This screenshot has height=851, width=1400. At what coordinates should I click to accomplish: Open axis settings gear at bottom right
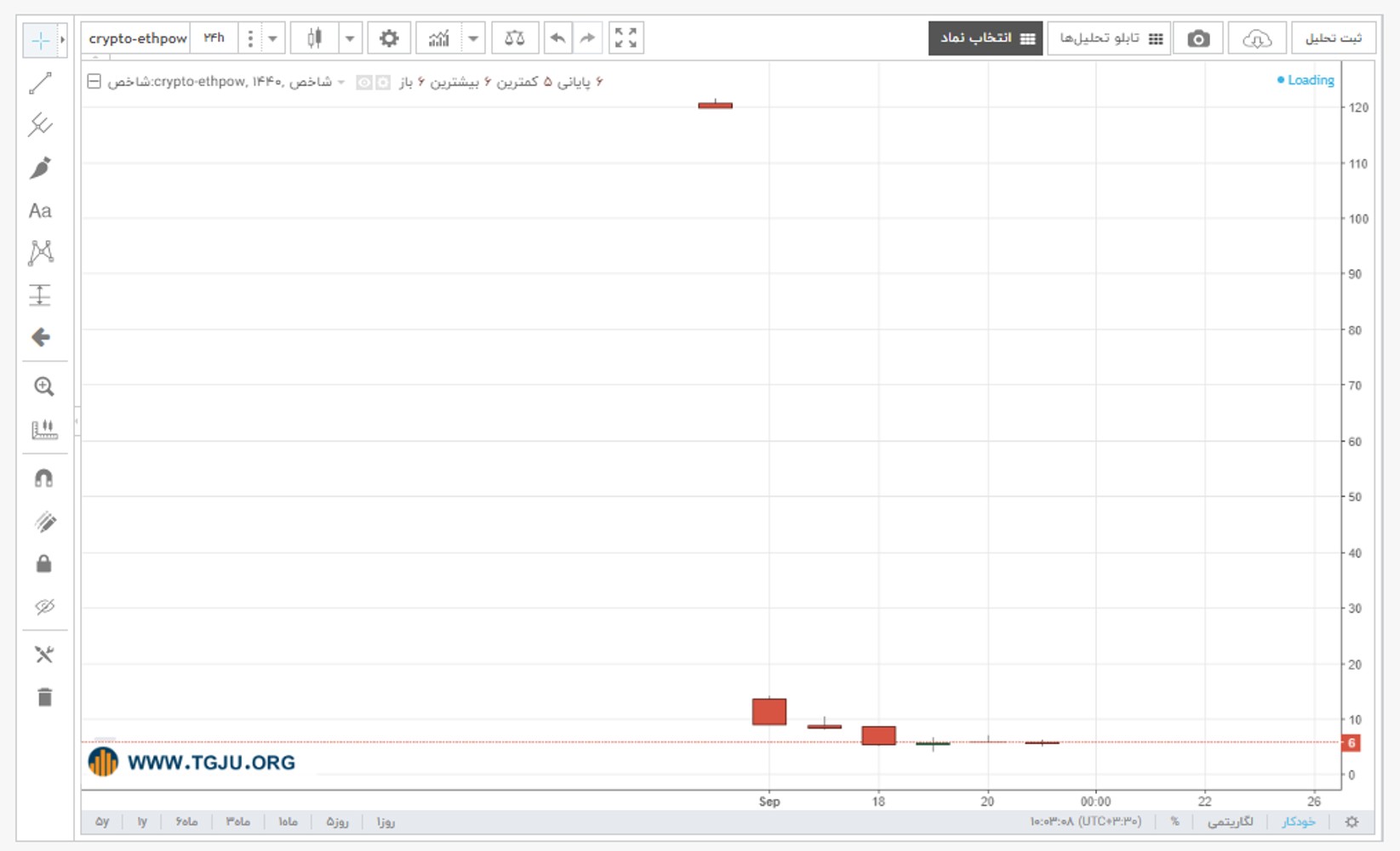click(1351, 822)
